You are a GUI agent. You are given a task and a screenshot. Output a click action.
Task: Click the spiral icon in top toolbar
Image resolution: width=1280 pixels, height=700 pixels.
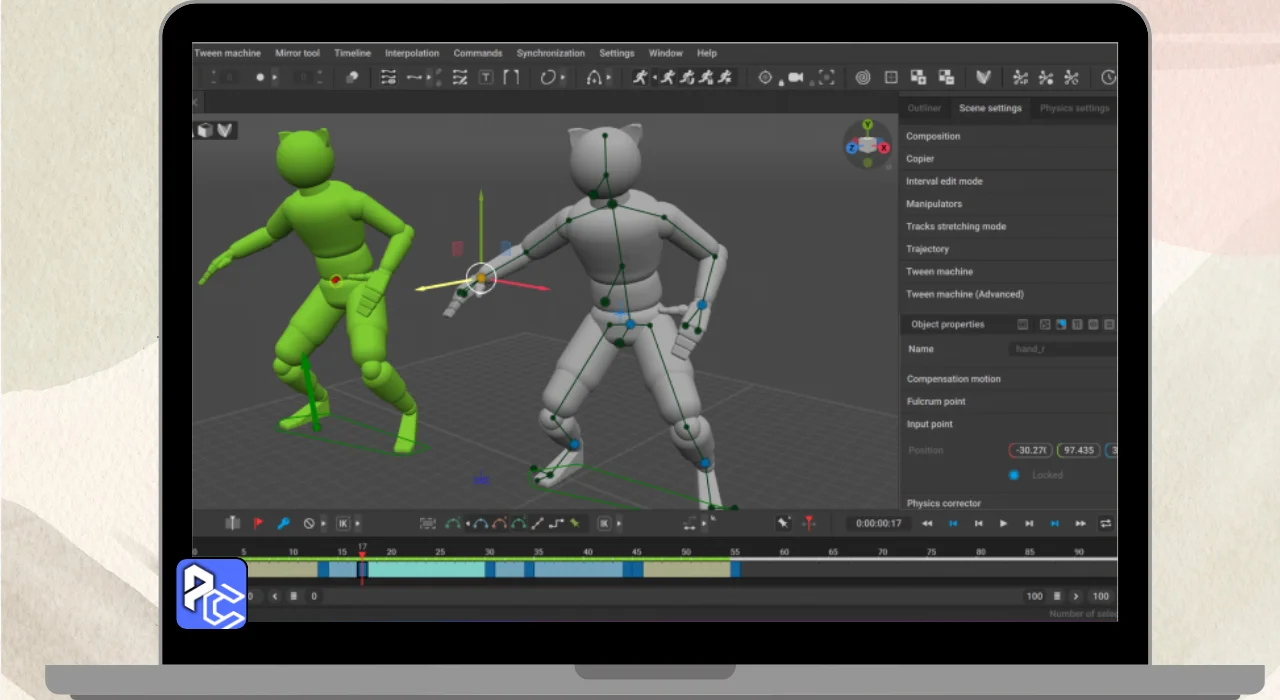[x=862, y=78]
